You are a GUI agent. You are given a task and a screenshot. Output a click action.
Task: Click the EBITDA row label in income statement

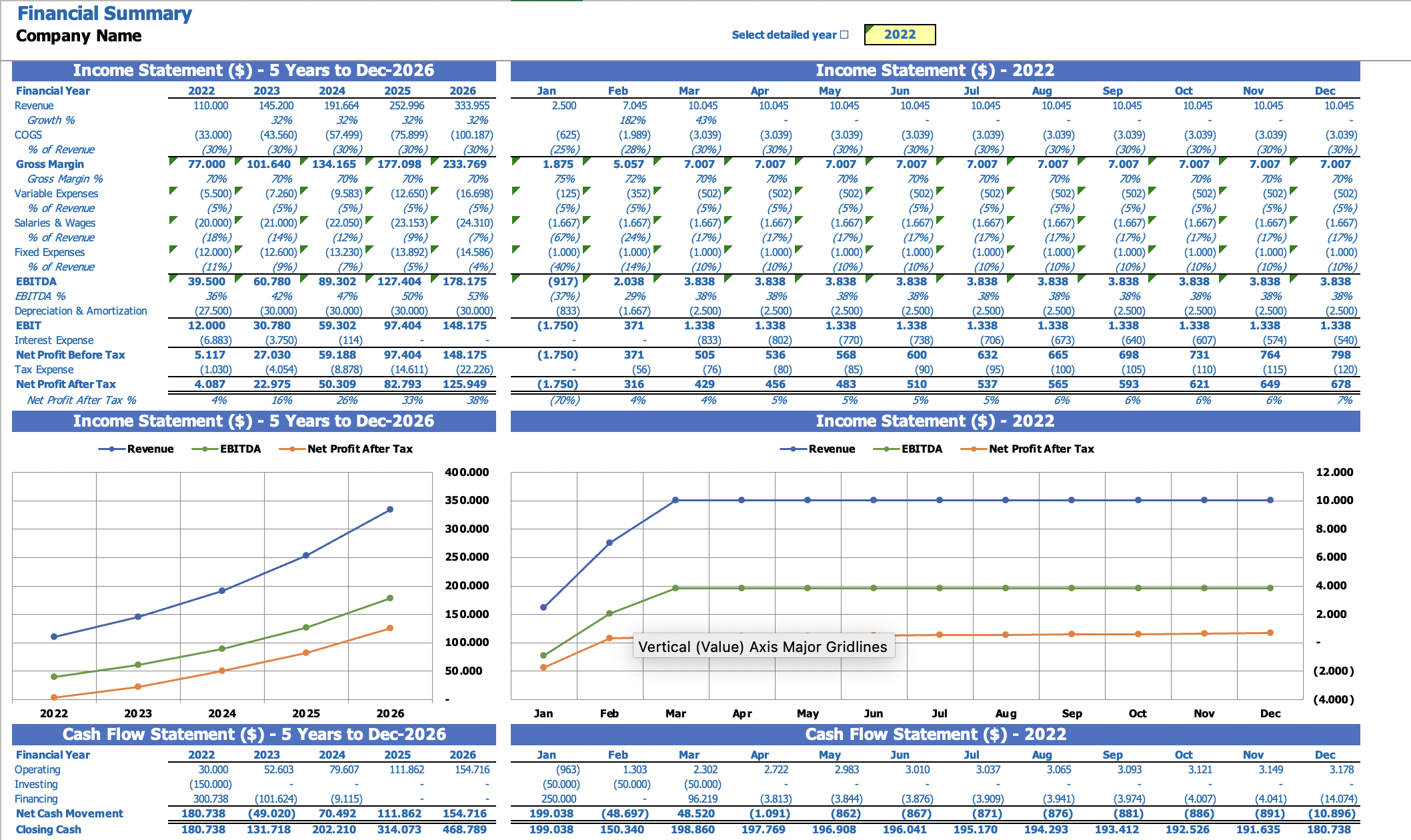36,281
